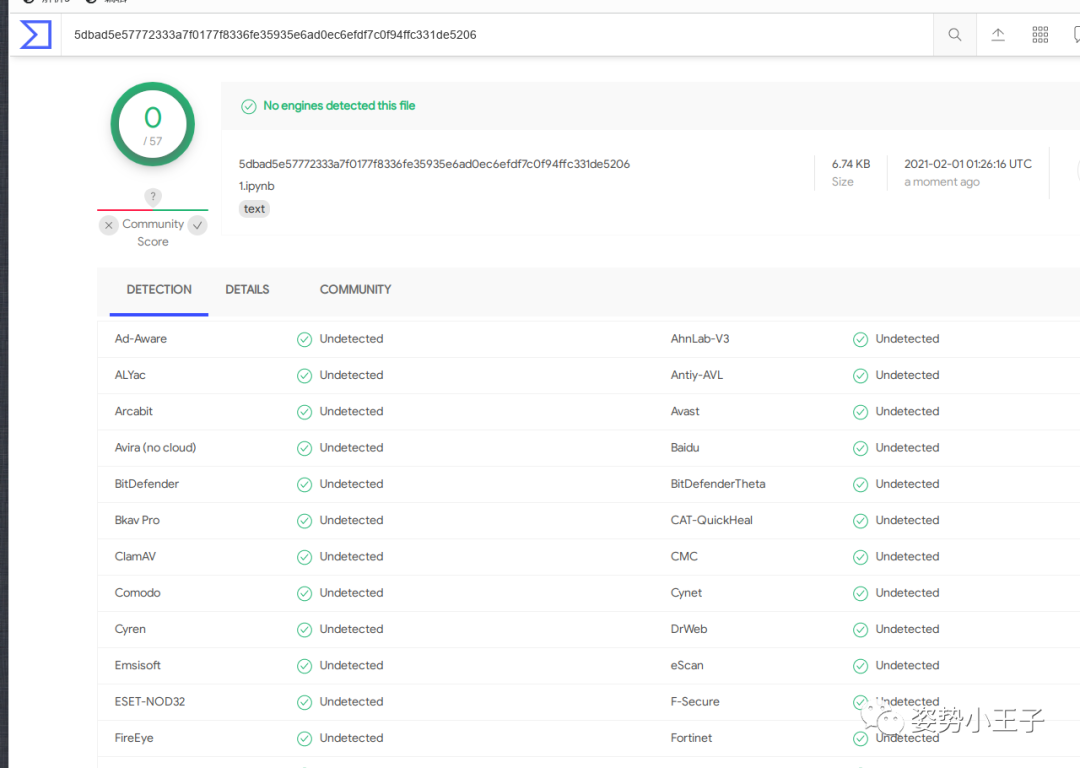Click the upload file arrow icon
The height and width of the screenshot is (768, 1080).
click(x=998, y=34)
